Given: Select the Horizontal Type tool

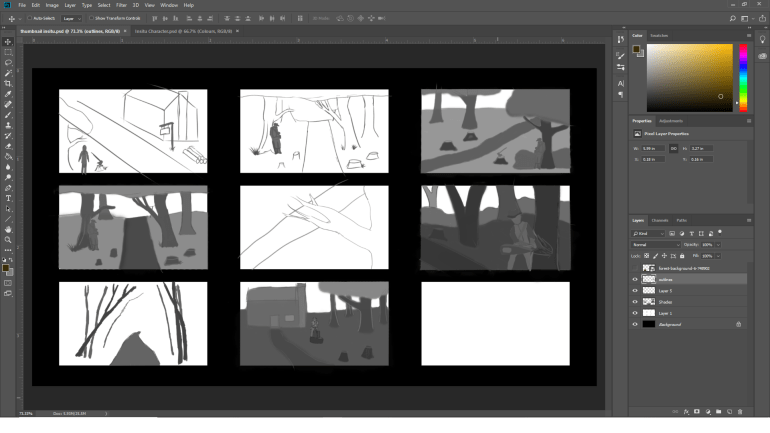Looking at the screenshot, I should [8, 198].
